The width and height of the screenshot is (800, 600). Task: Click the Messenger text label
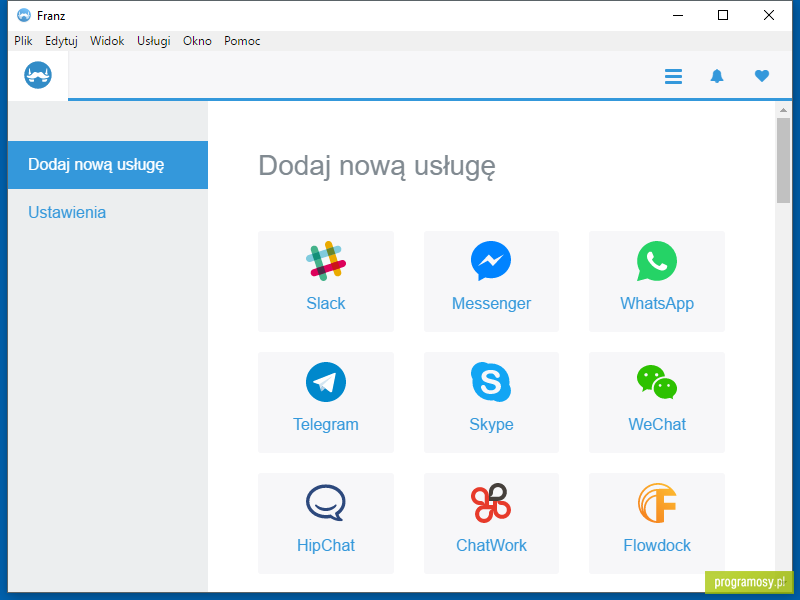point(491,304)
